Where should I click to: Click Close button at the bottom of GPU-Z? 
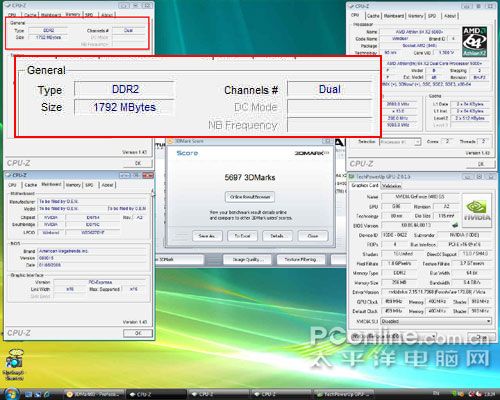point(481,336)
